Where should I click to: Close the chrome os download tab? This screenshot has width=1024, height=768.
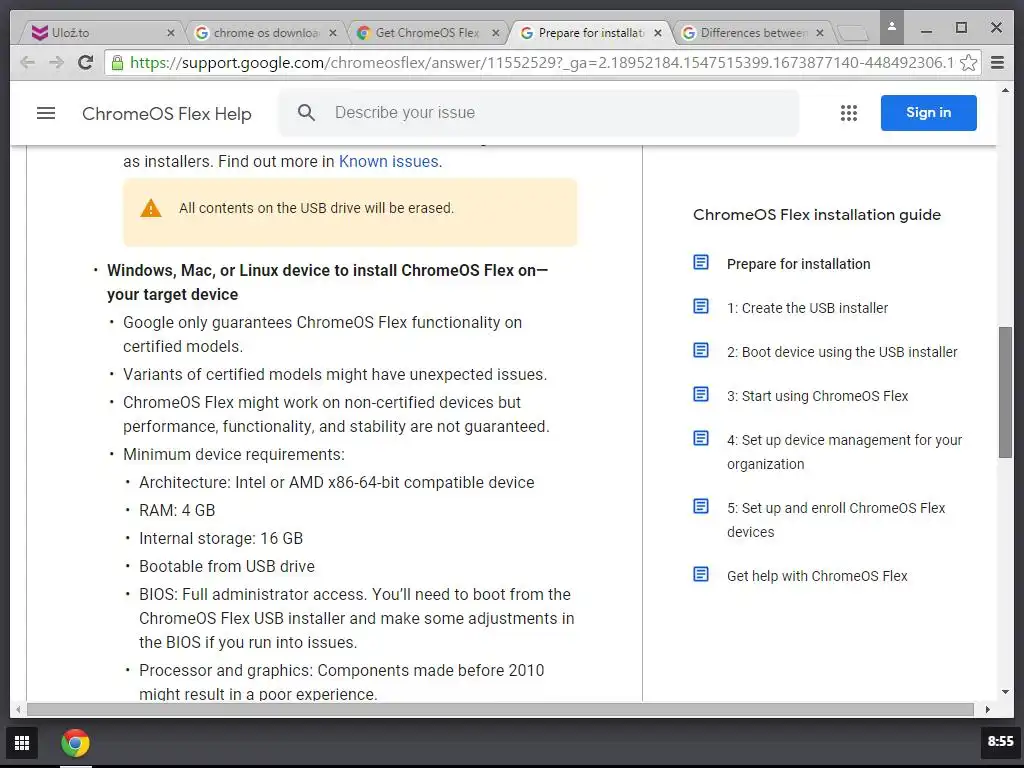(x=332, y=33)
